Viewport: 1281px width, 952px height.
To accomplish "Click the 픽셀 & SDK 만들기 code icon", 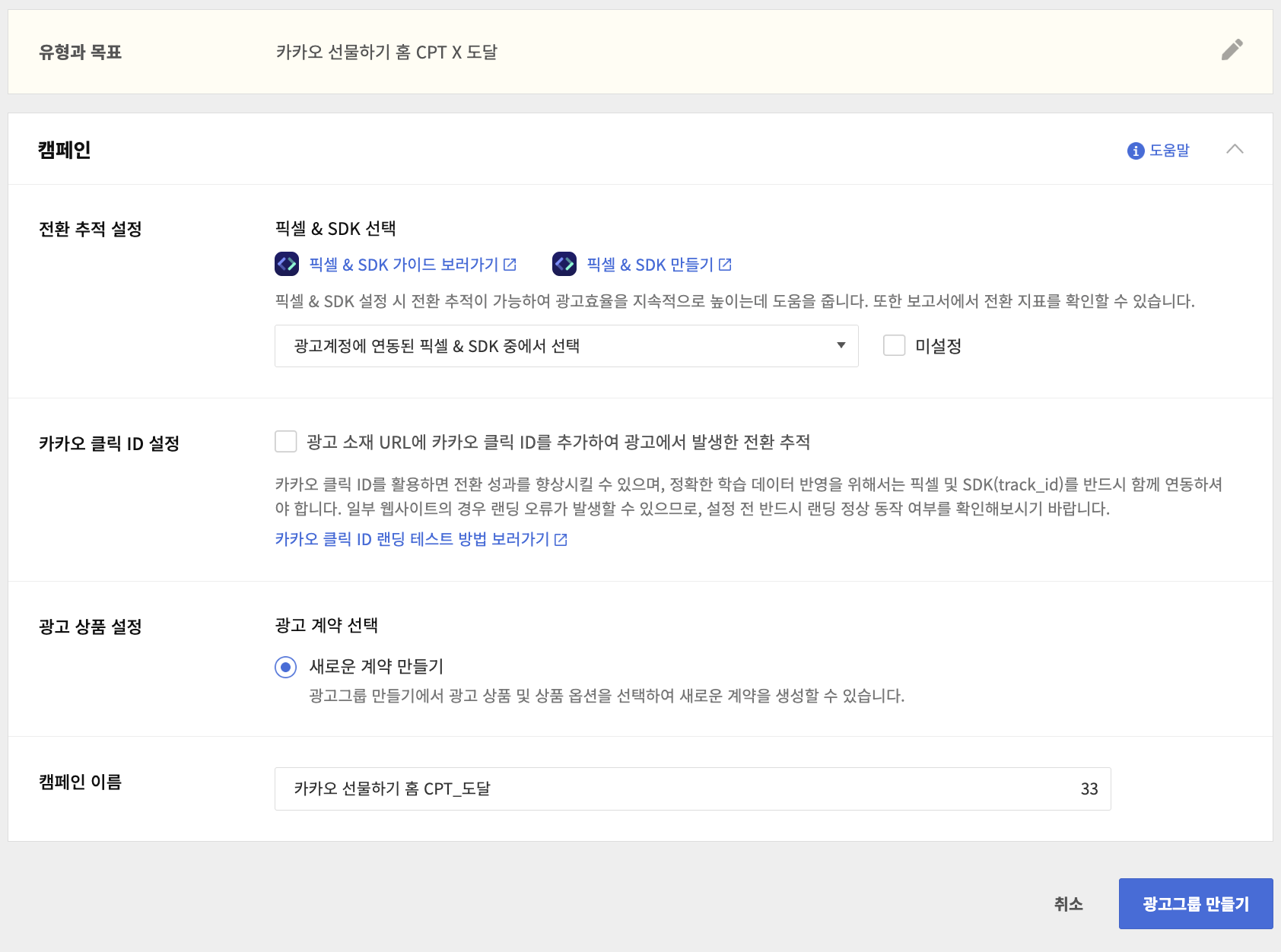I will (x=564, y=264).
